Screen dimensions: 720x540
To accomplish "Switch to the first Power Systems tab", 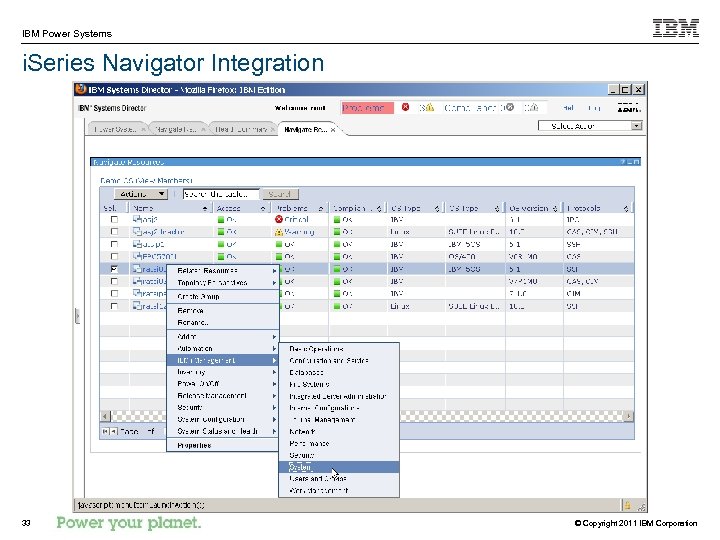I will tap(115, 129).
